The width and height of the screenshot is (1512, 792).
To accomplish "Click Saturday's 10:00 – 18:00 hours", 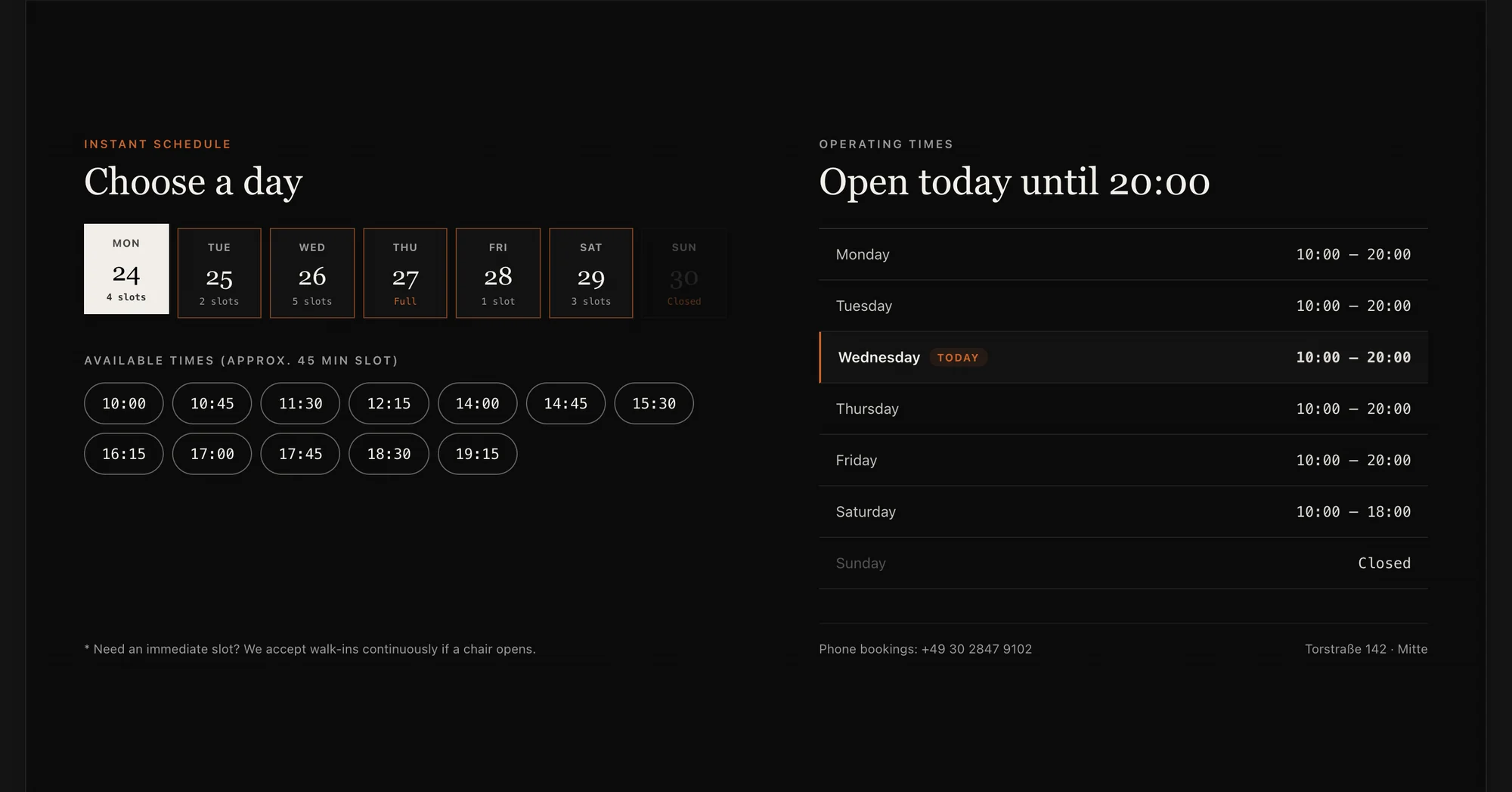I will pyautogui.click(x=1353, y=512).
